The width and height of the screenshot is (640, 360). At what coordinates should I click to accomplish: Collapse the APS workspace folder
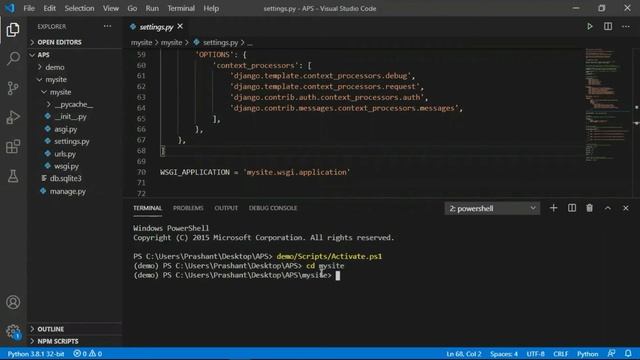coord(43,55)
